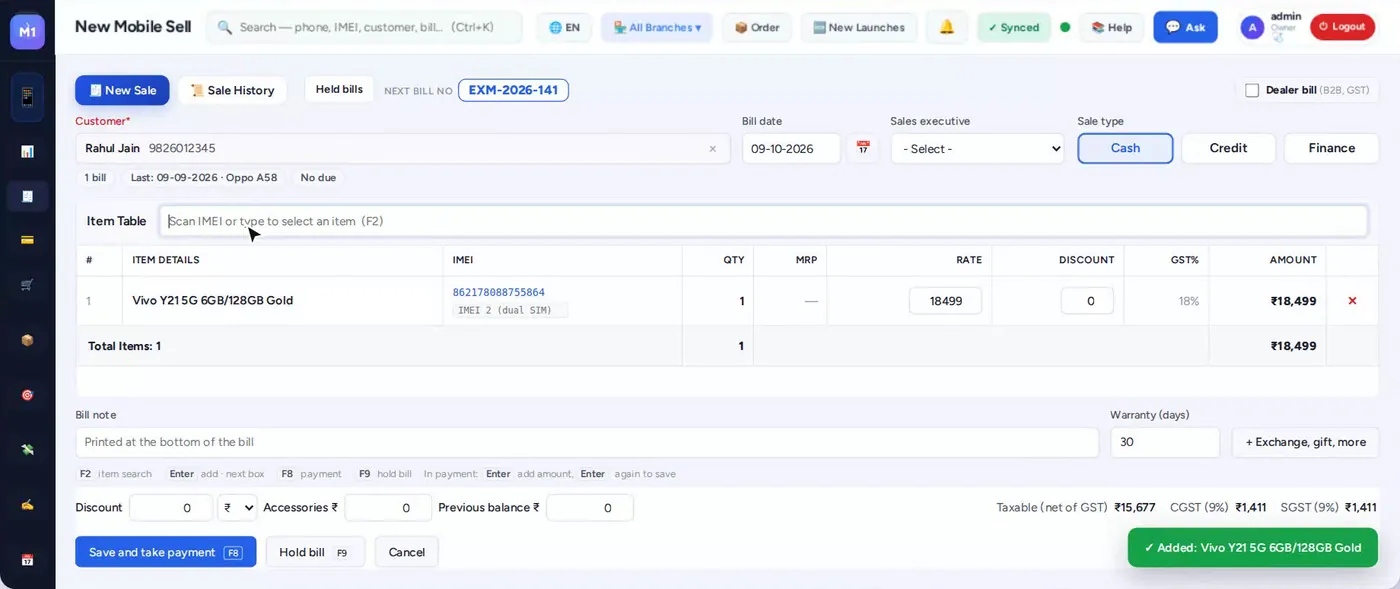The height and width of the screenshot is (589, 1400).
Task: Open the All Branches dropdown
Action: pyautogui.click(x=656, y=27)
